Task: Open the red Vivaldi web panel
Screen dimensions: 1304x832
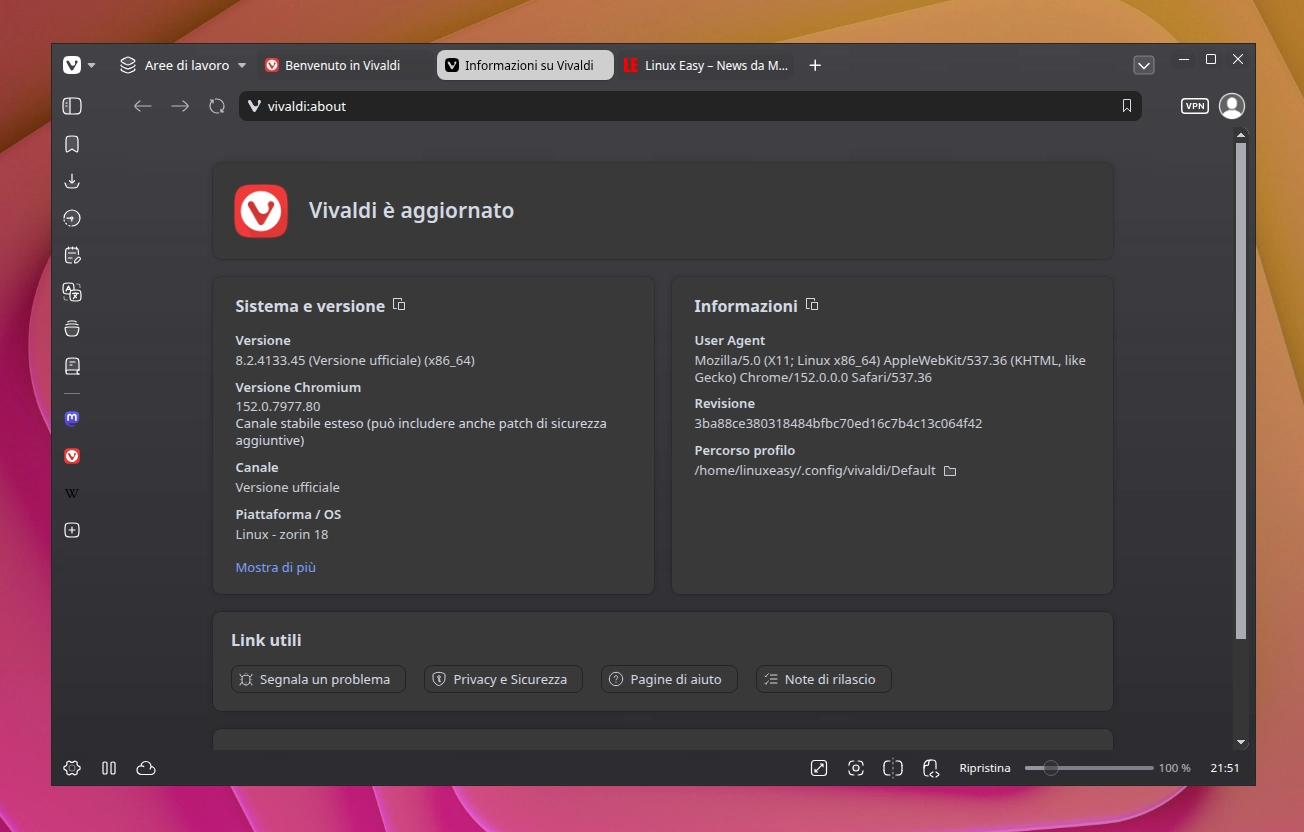Action: (x=72, y=456)
